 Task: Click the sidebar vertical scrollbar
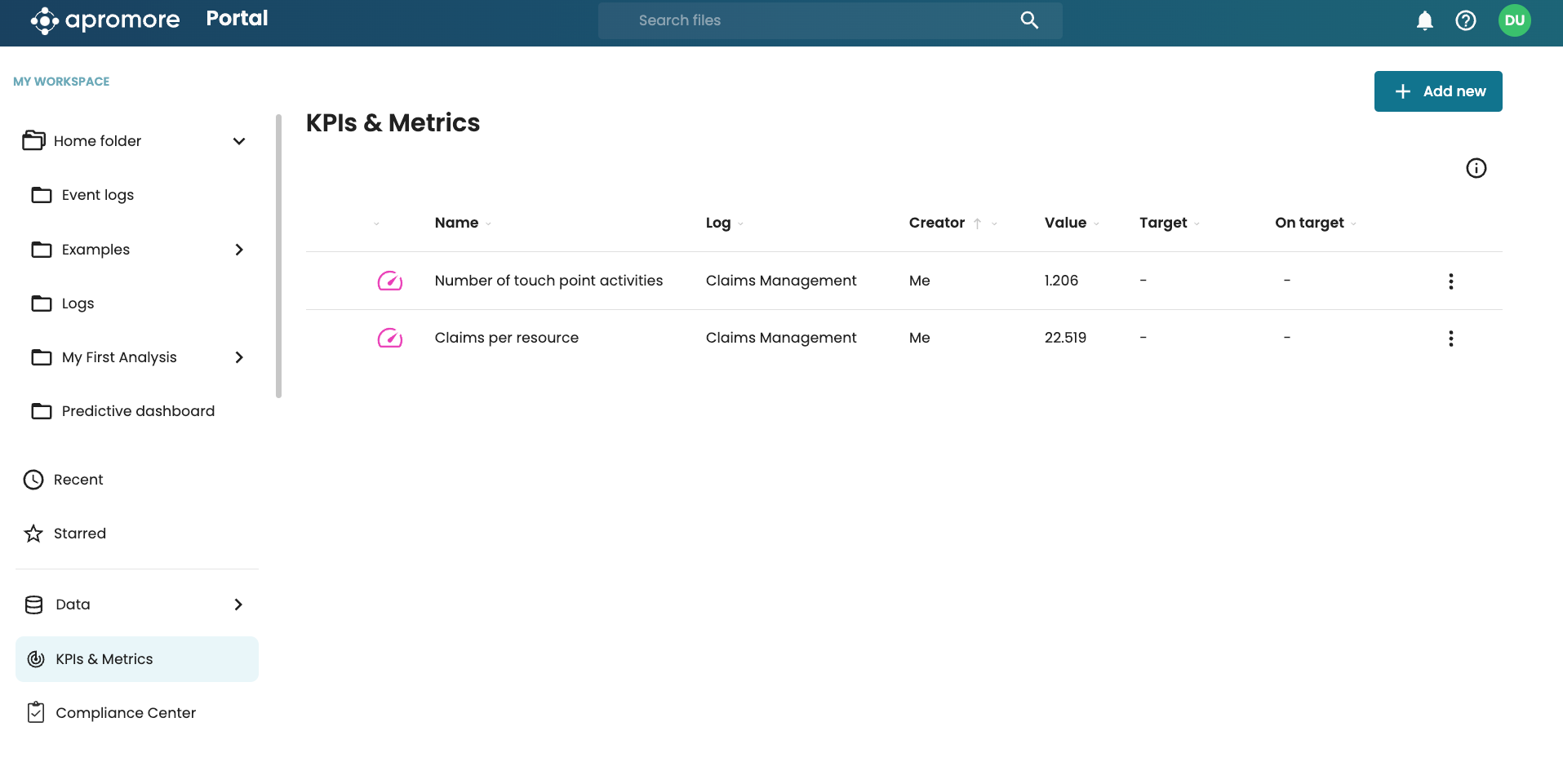coord(278,256)
